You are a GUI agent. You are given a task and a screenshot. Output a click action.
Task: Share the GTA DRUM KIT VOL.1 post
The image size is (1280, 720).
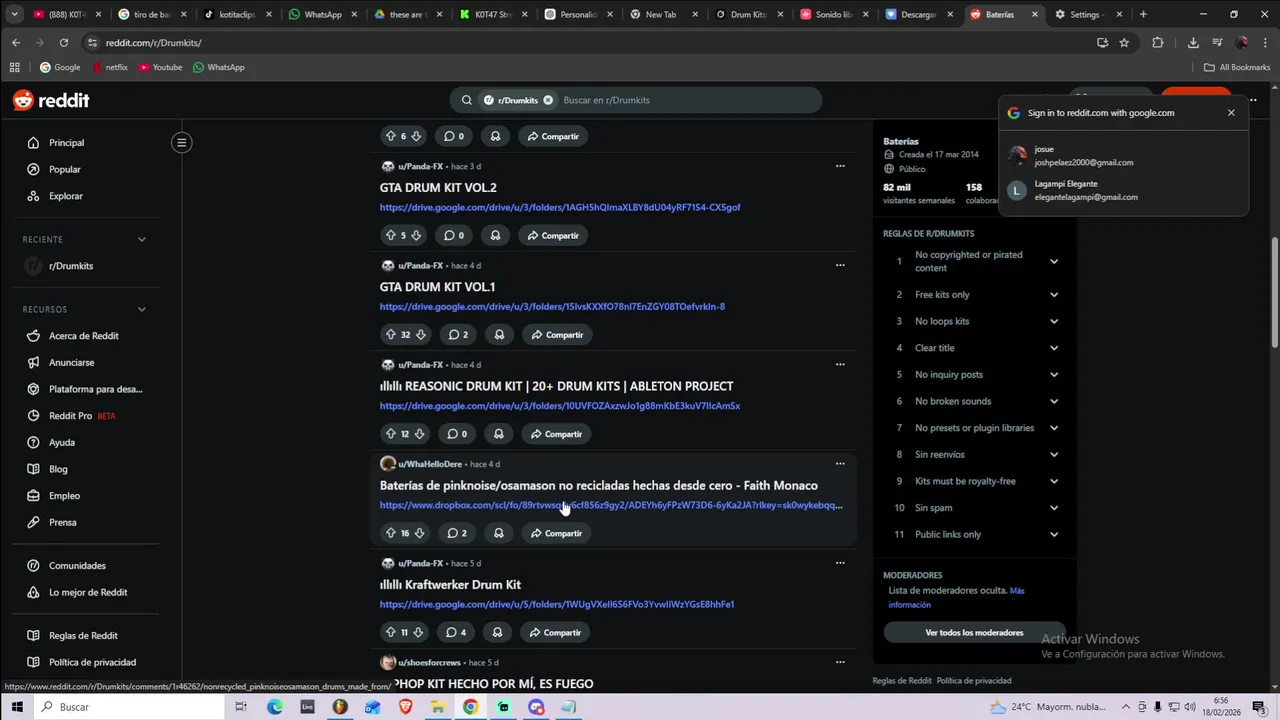557,334
